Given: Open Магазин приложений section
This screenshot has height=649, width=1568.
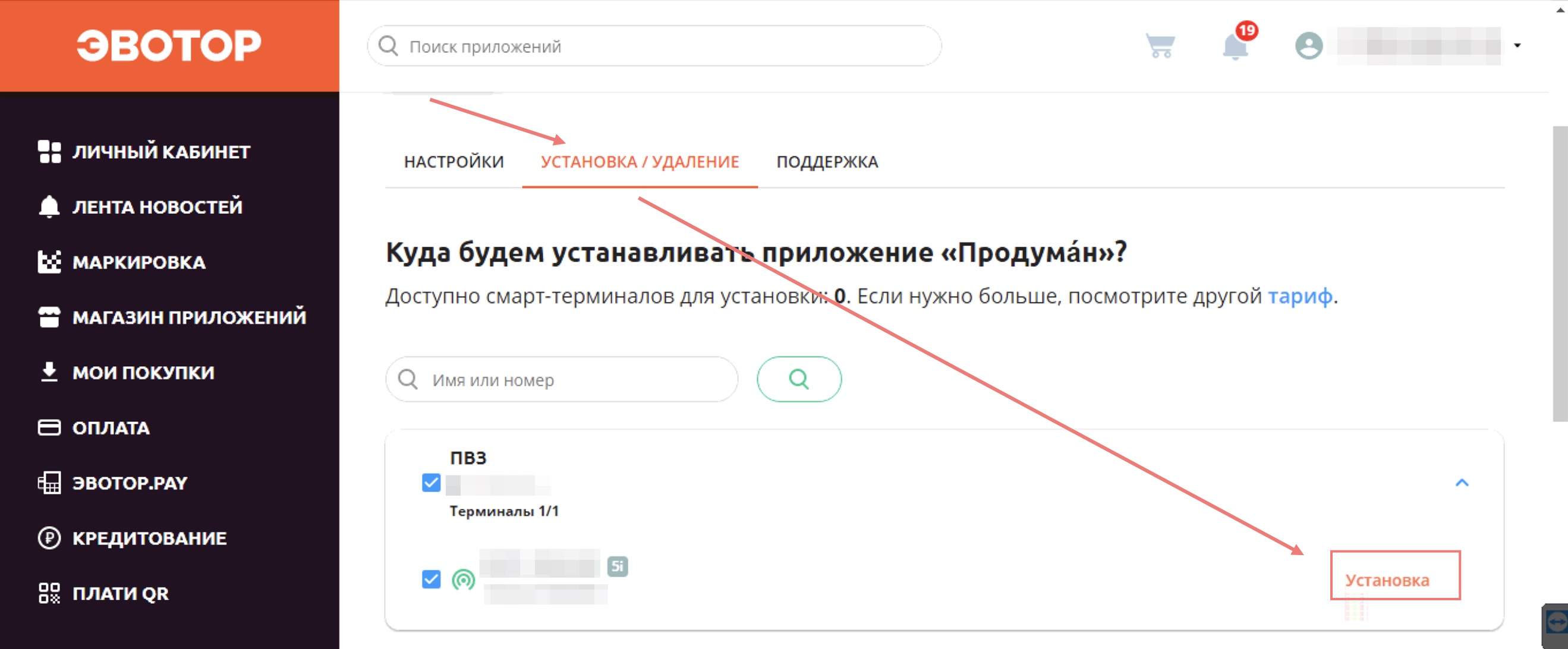Looking at the screenshot, I should point(189,317).
